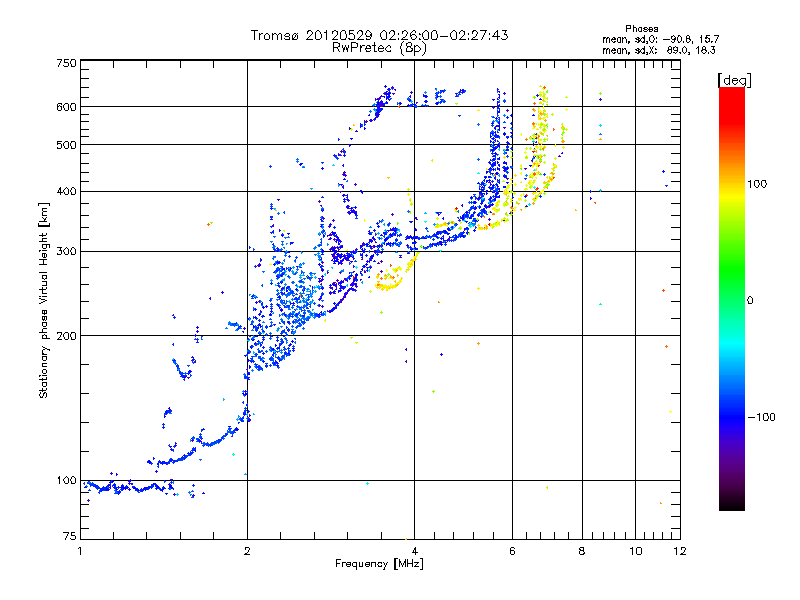Click the 'mean, sd,X: 89.0, 18.3' line
Screen dimensions: 800x600
point(658,50)
